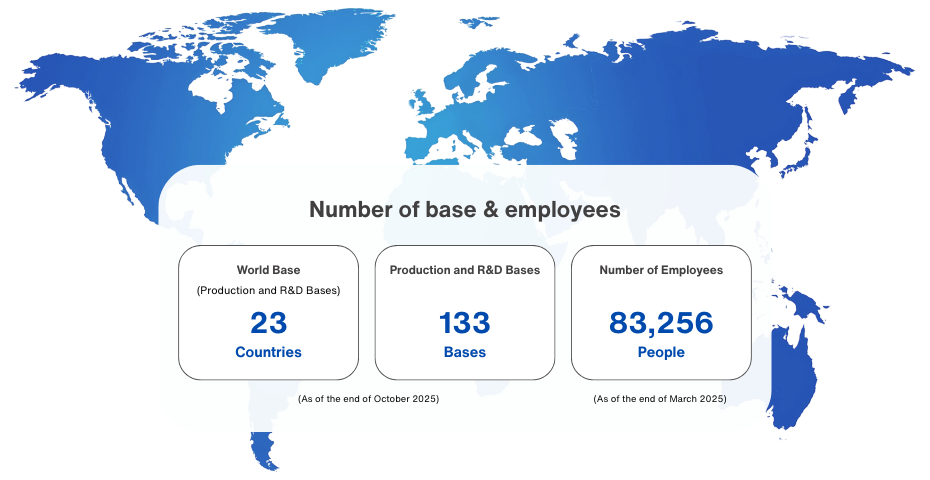This screenshot has width=930, height=480.
Task: Select the "Number of Employees" card title
Action: (660, 270)
